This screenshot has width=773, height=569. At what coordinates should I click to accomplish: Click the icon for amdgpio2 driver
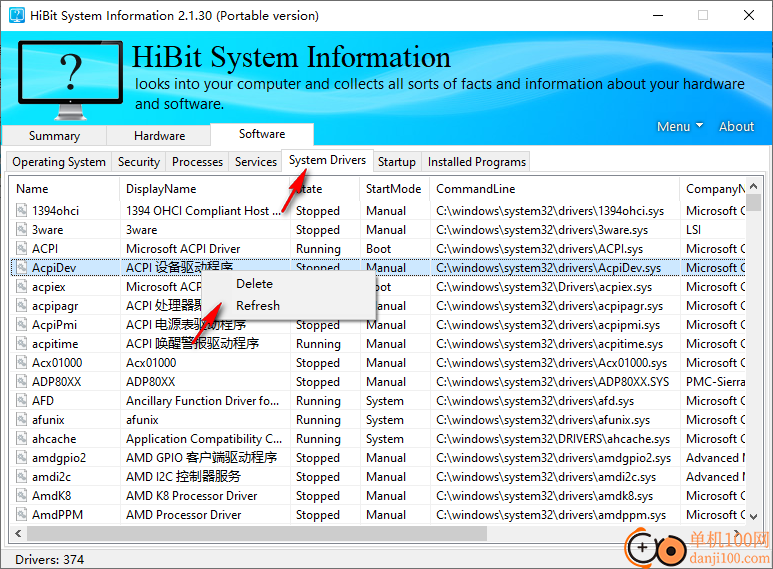click(21, 458)
